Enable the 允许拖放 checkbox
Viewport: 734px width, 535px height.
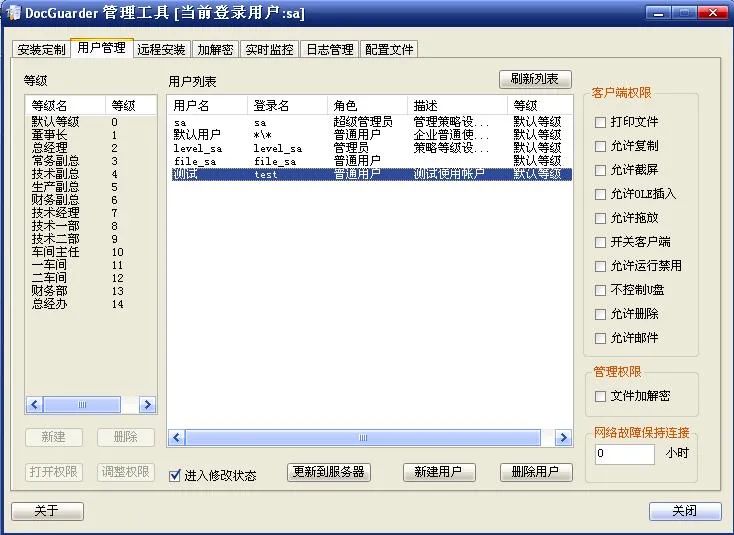[600, 218]
